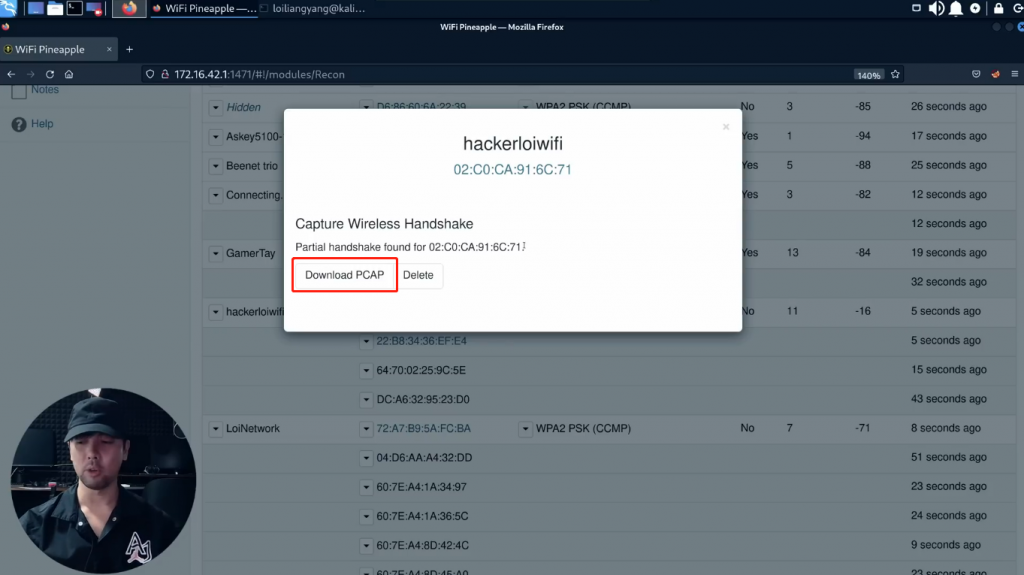This screenshot has width=1024, height=575.
Task: View site security lock information
Action: [x=165, y=74]
